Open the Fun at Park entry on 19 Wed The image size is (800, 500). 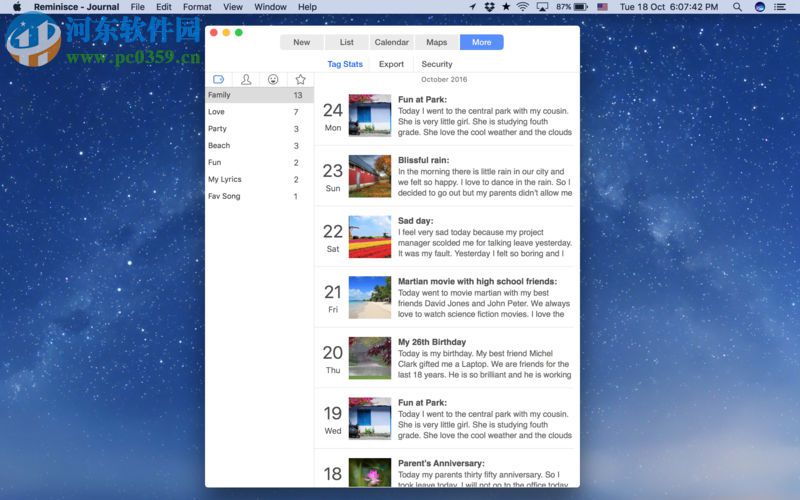coord(444,419)
